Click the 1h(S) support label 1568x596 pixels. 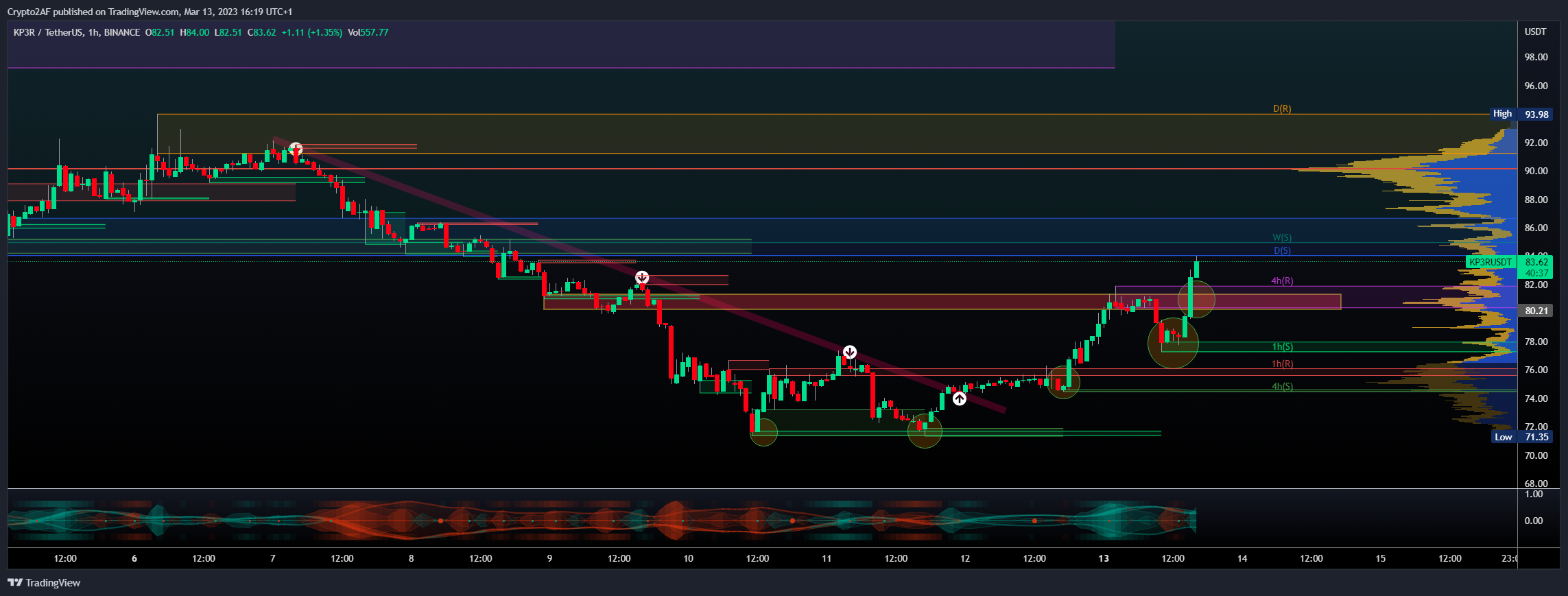point(1283,346)
